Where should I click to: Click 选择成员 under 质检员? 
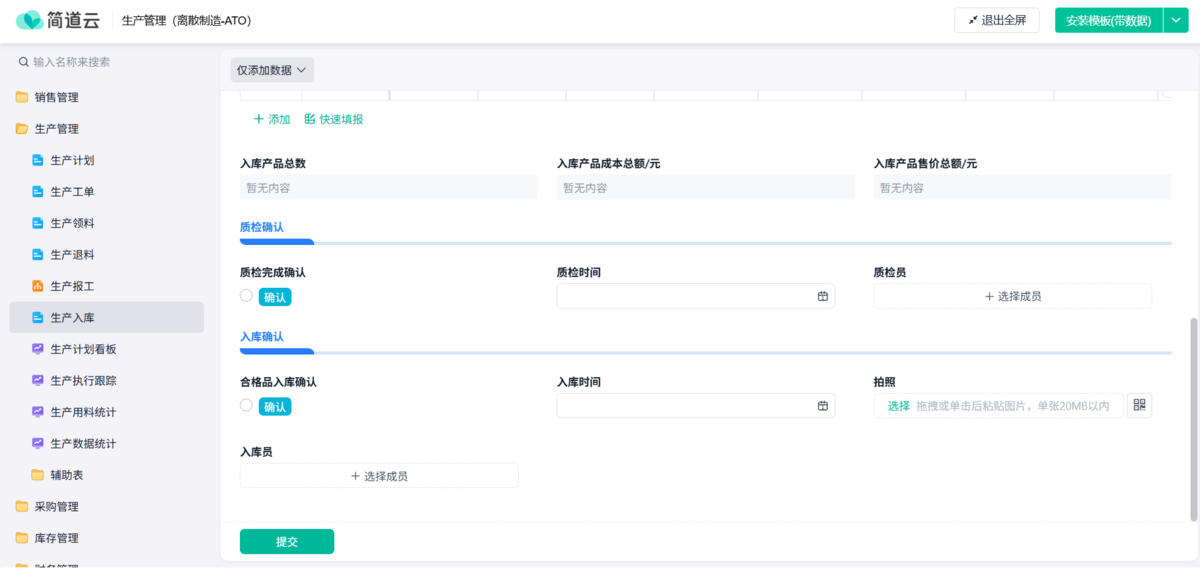click(x=1012, y=296)
